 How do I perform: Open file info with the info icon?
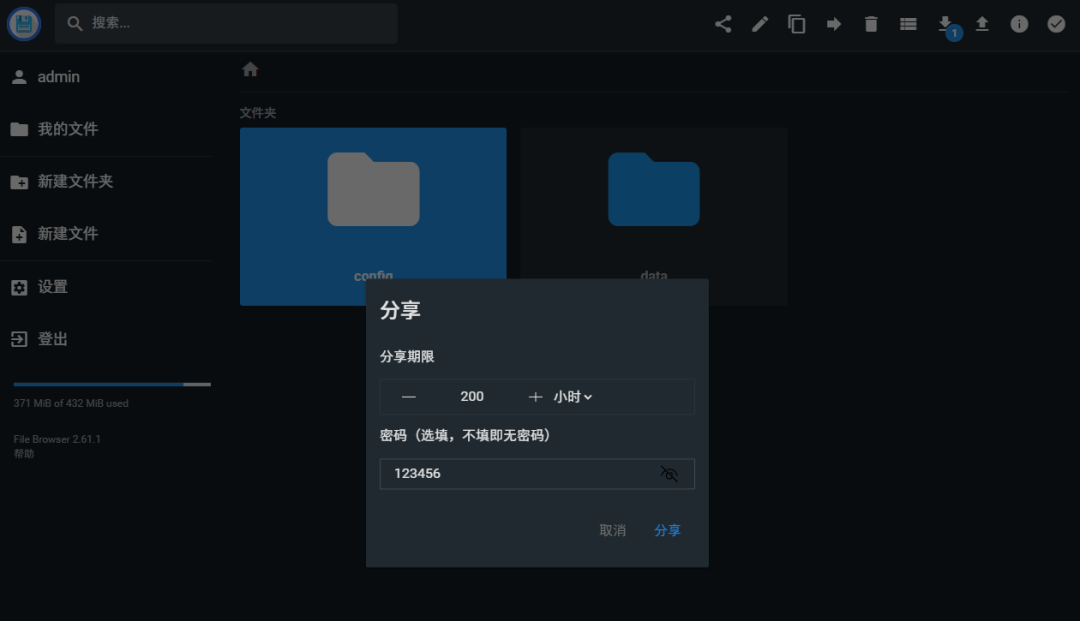1019,23
